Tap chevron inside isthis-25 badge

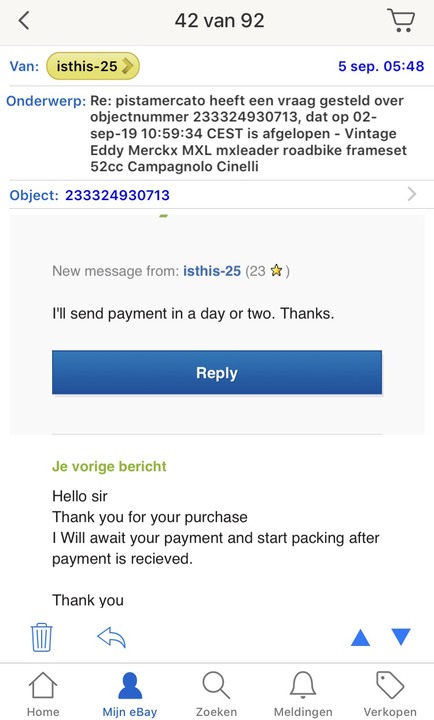[x=128, y=66]
